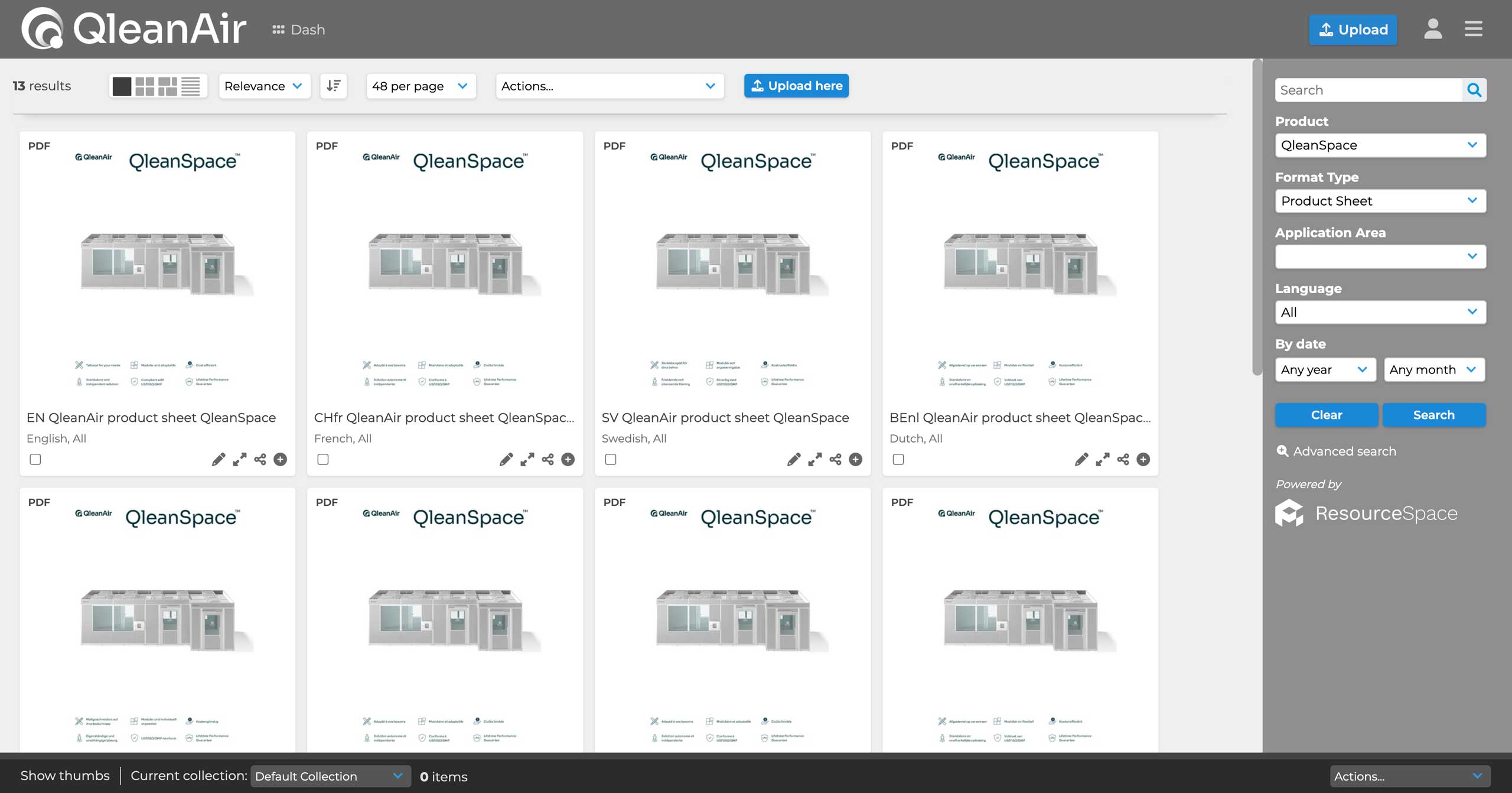This screenshot has height=793, width=1512.
Task: Open the Any month dropdown
Action: (x=1434, y=369)
